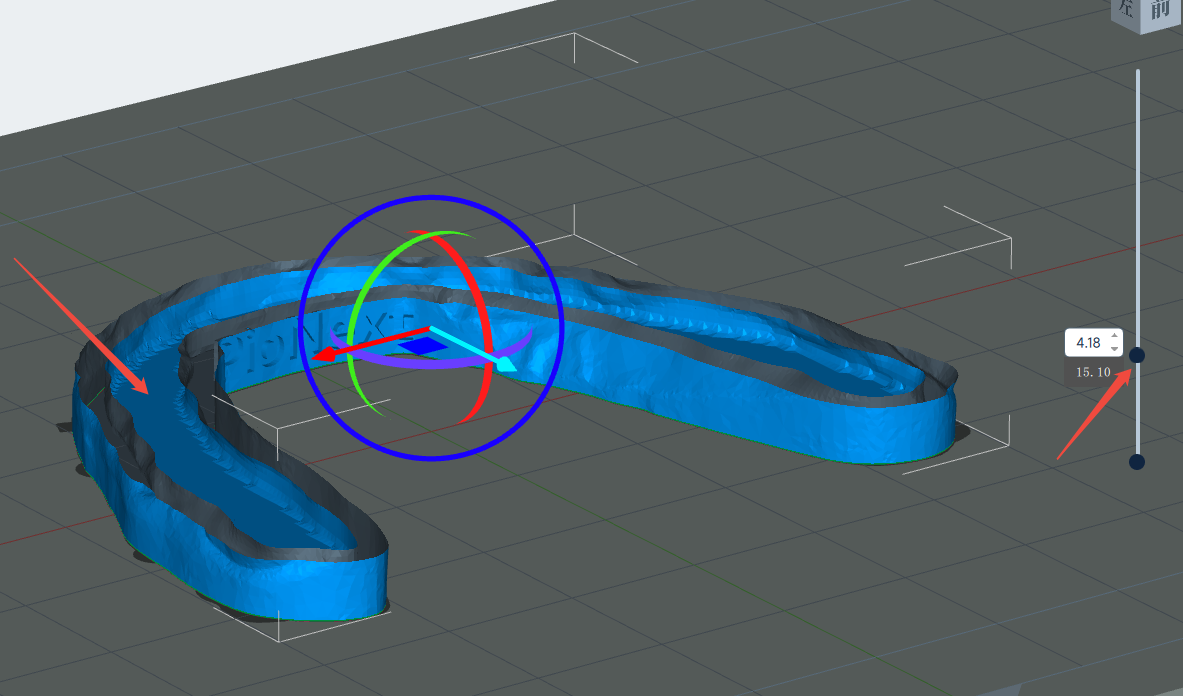Decrease layer value with stepper down arrow

pyautogui.click(x=1115, y=348)
